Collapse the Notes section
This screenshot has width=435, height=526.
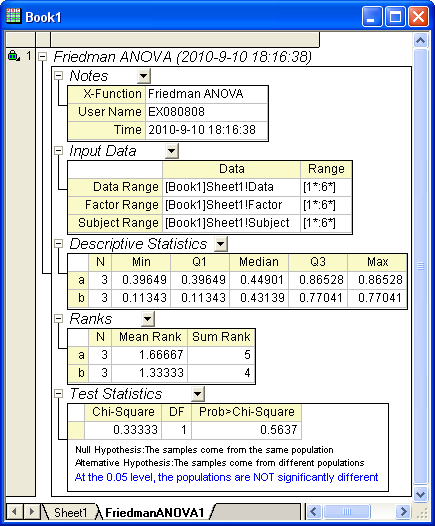[x=59, y=75]
